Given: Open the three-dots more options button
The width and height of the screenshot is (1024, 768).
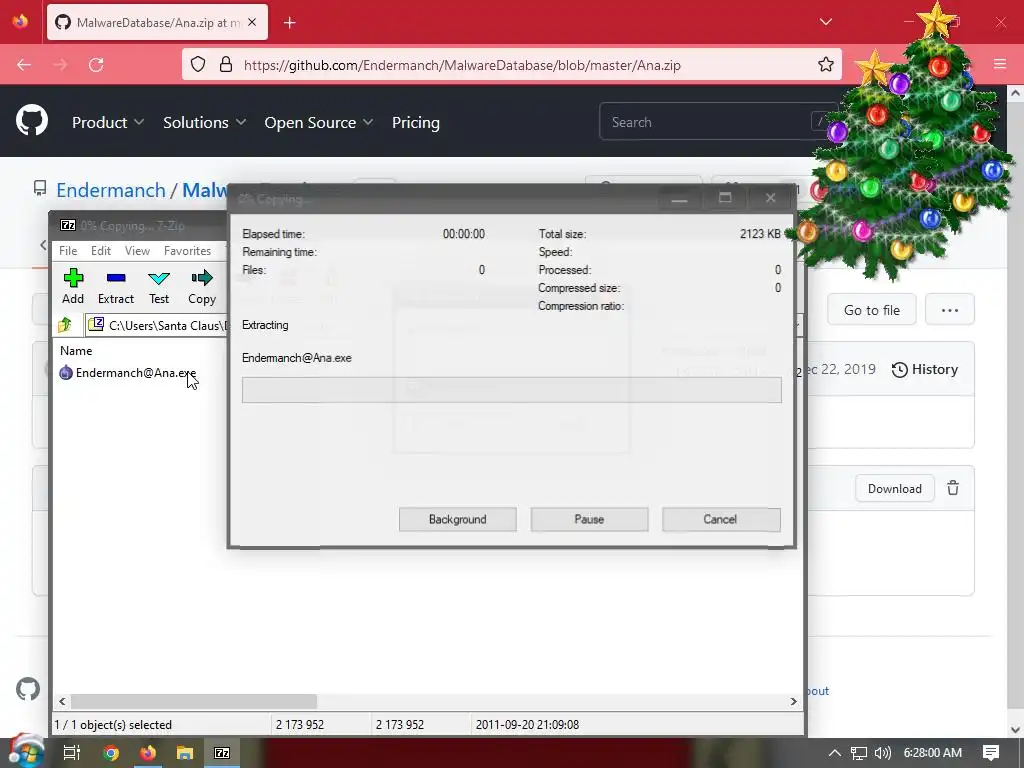Looking at the screenshot, I should (950, 310).
